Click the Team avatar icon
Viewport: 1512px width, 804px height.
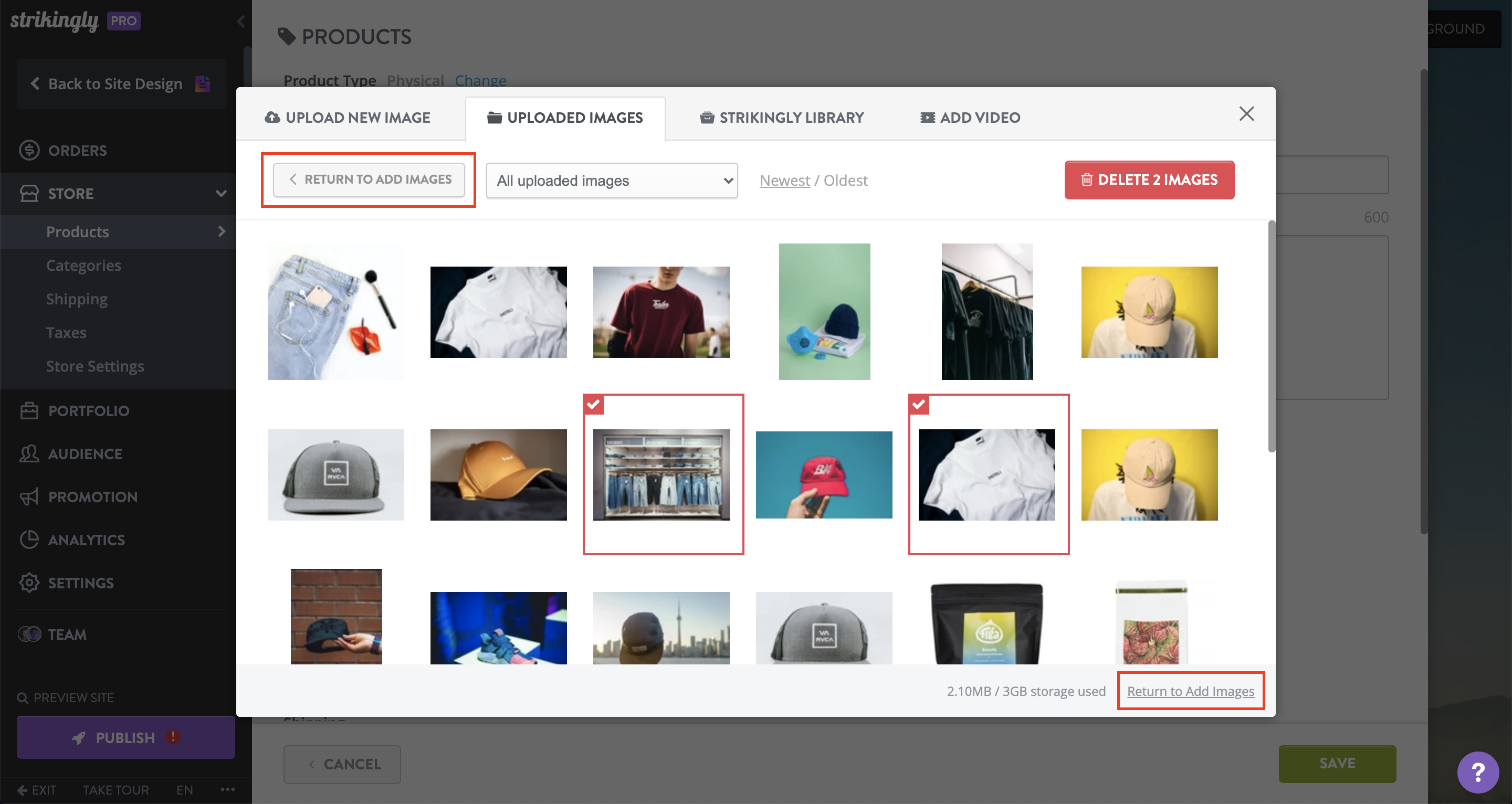[x=29, y=634]
